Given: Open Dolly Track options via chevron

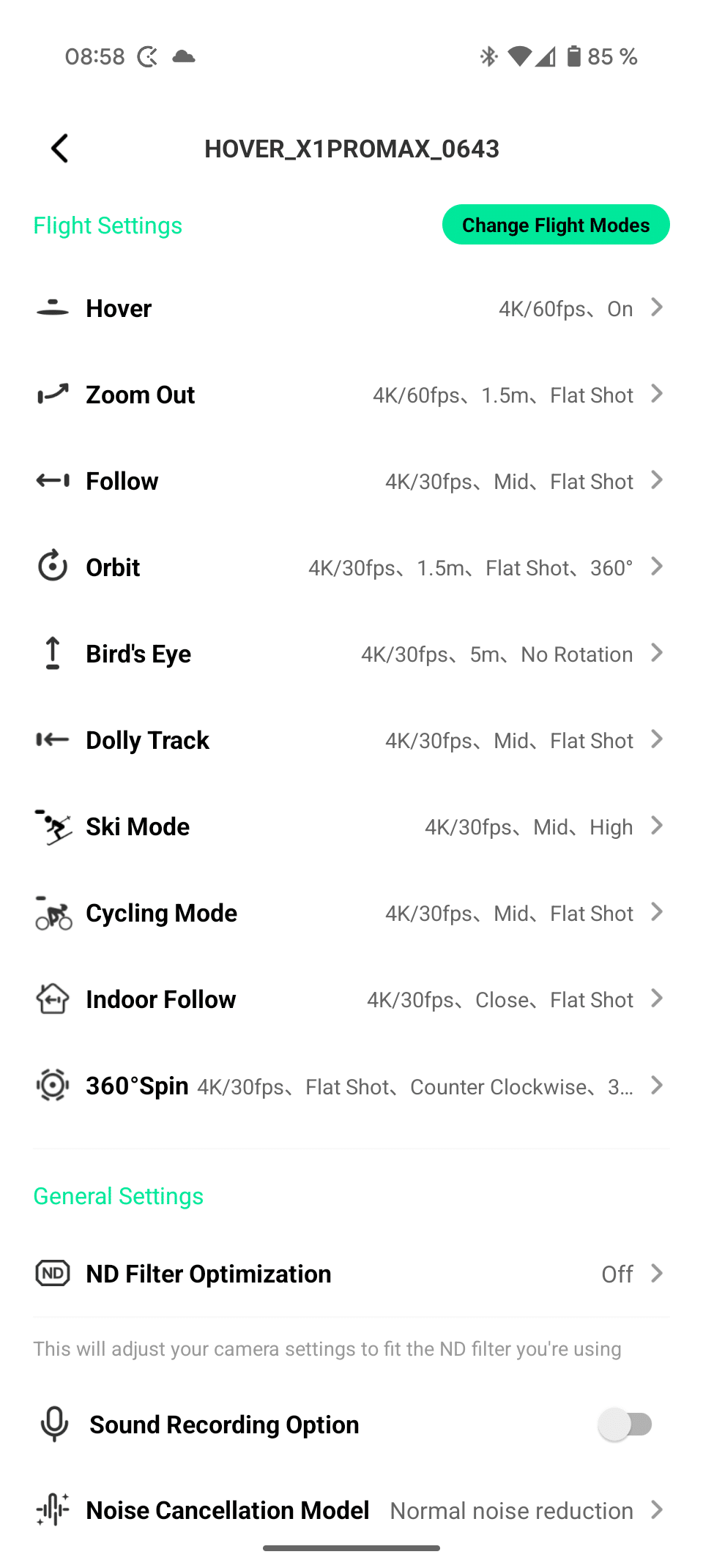Looking at the screenshot, I should 657,739.
